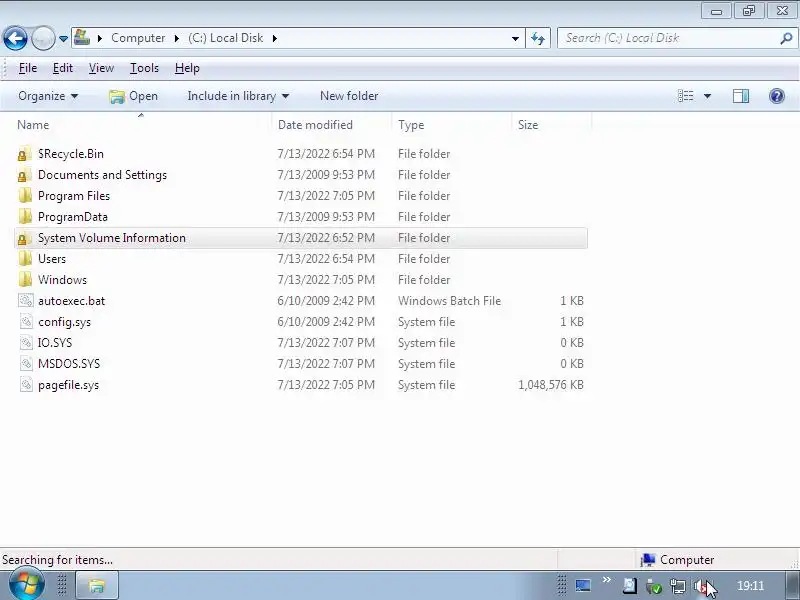Click the Documents and Settings name
Viewport: 800px width, 600px height.
pyautogui.click(x=103, y=175)
